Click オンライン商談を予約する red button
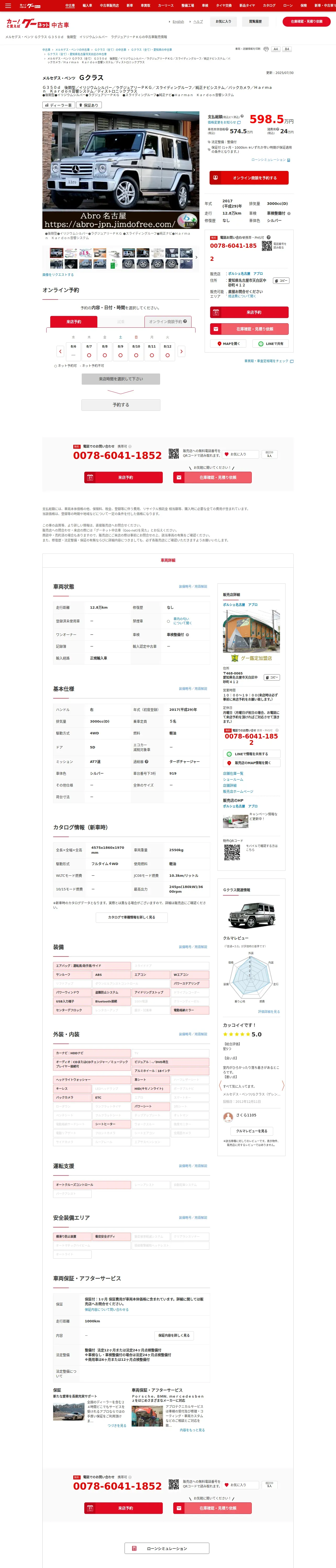 [x=249, y=178]
